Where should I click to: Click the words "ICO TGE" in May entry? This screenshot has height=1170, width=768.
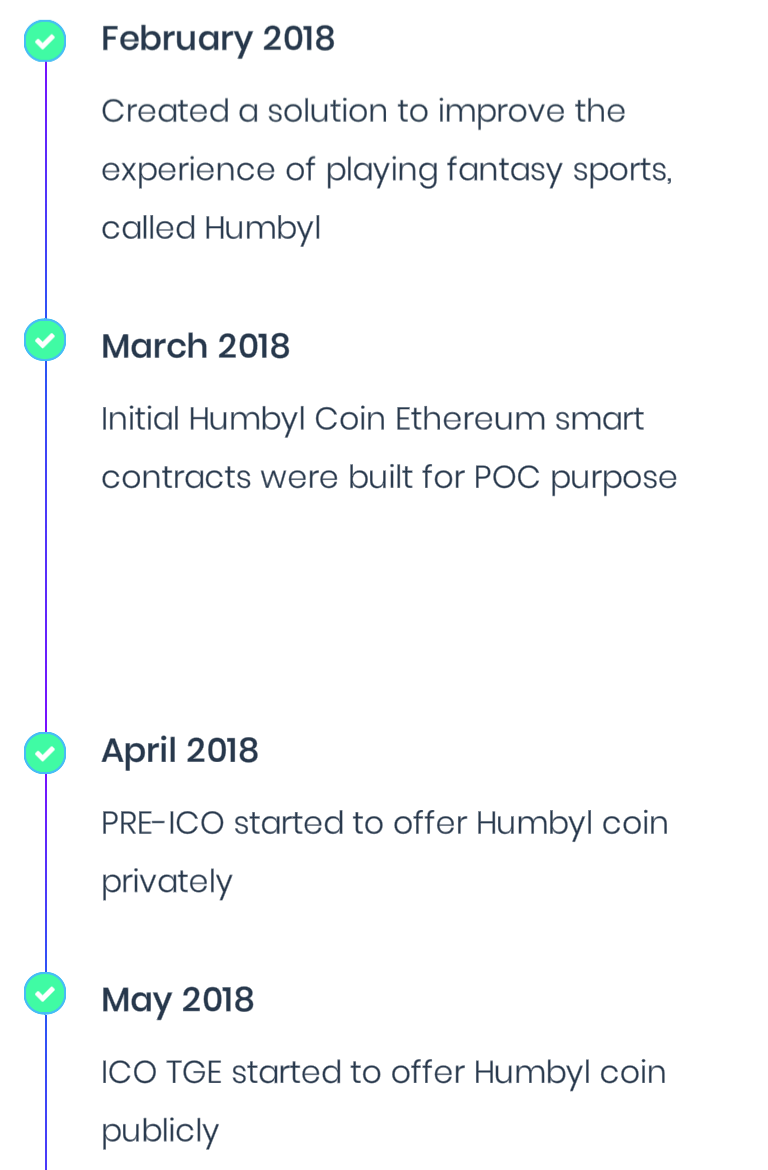(x=162, y=1072)
